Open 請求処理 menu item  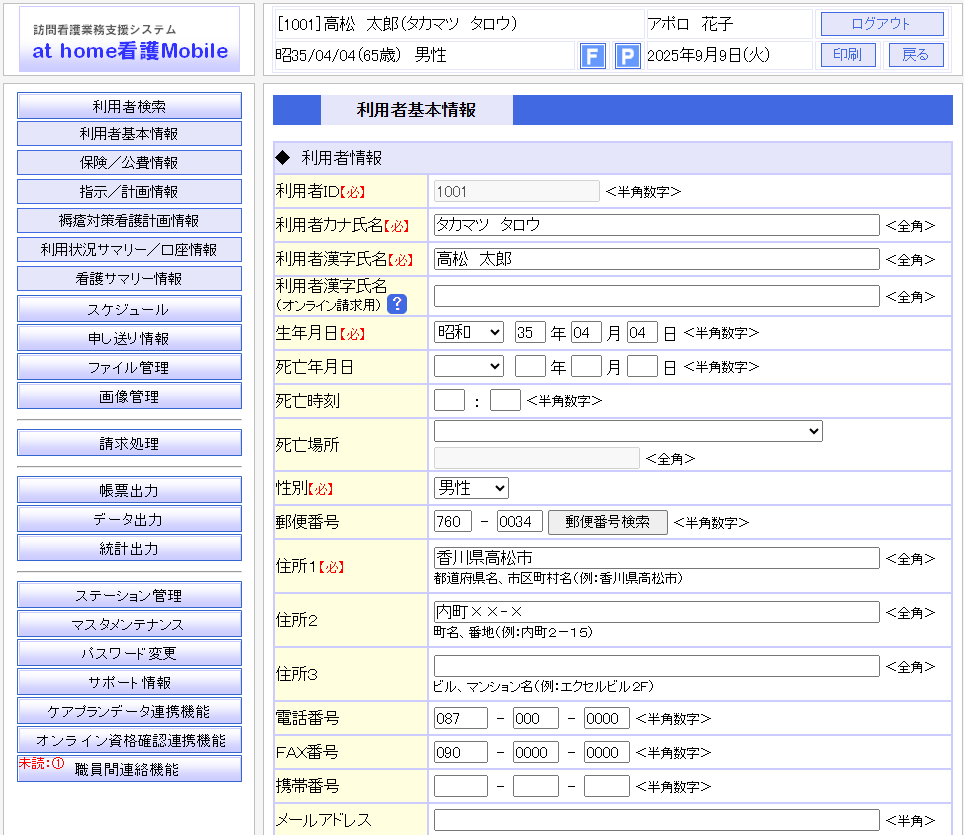[x=129, y=443]
